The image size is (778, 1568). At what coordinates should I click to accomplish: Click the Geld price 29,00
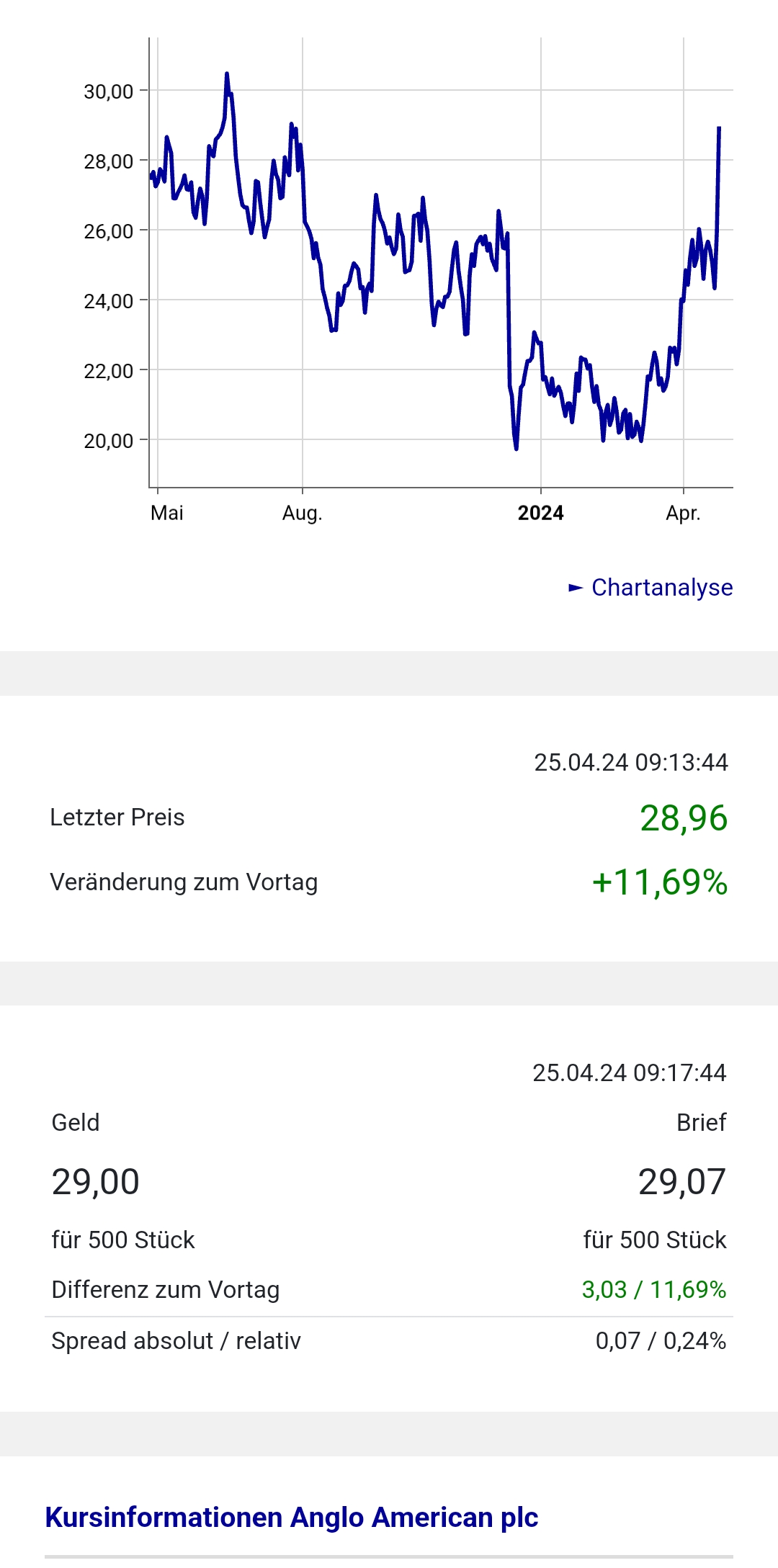pyautogui.click(x=96, y=1182)
